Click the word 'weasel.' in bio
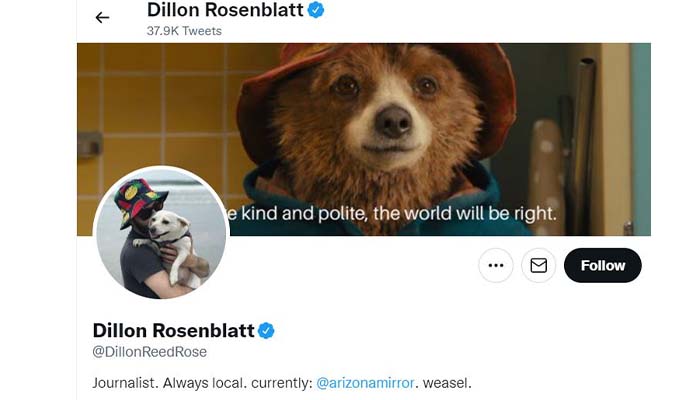Screen dimensions: 697x400 [447, 383]
